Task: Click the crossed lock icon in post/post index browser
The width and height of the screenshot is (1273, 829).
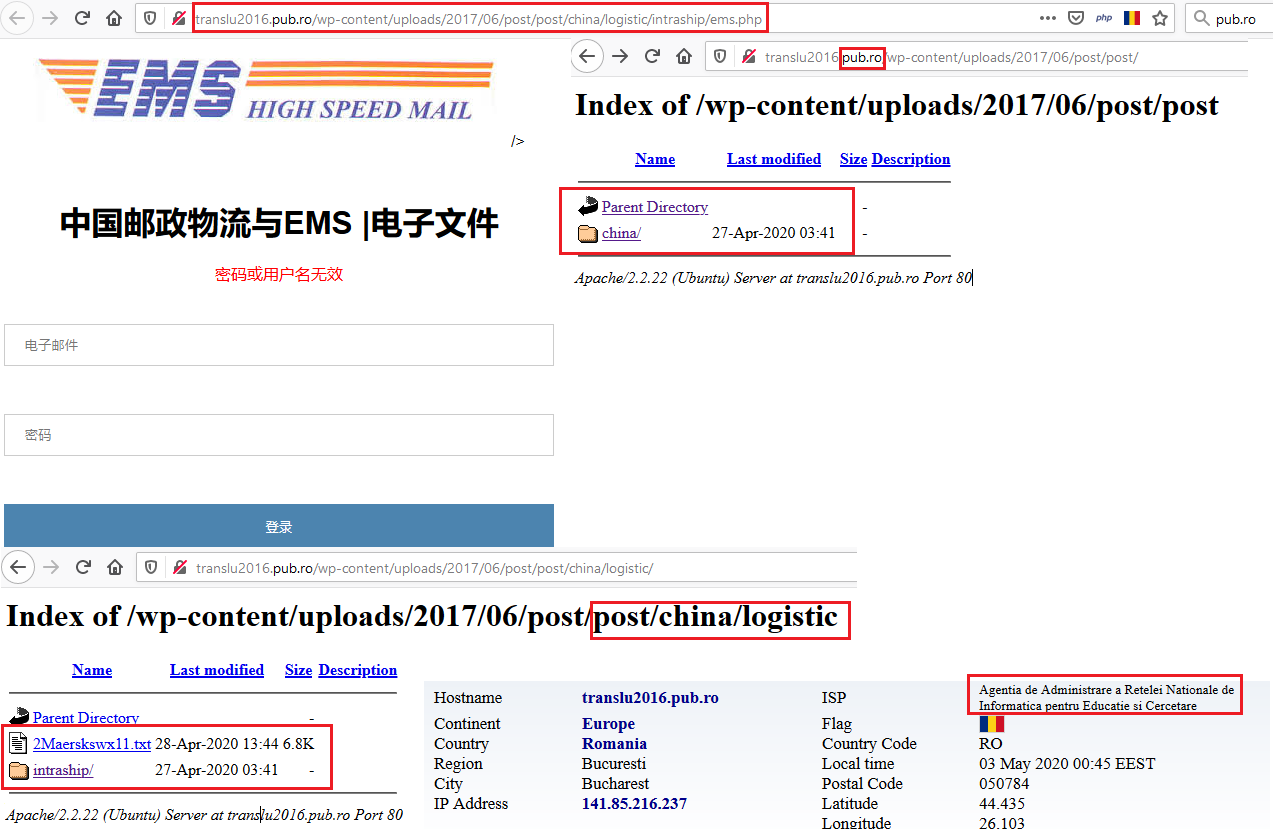Action: [x=749, y=57]
